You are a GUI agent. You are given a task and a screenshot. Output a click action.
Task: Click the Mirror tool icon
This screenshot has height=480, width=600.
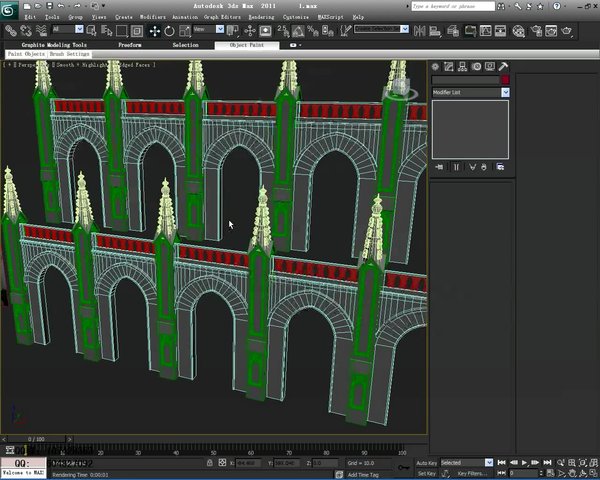420,31
